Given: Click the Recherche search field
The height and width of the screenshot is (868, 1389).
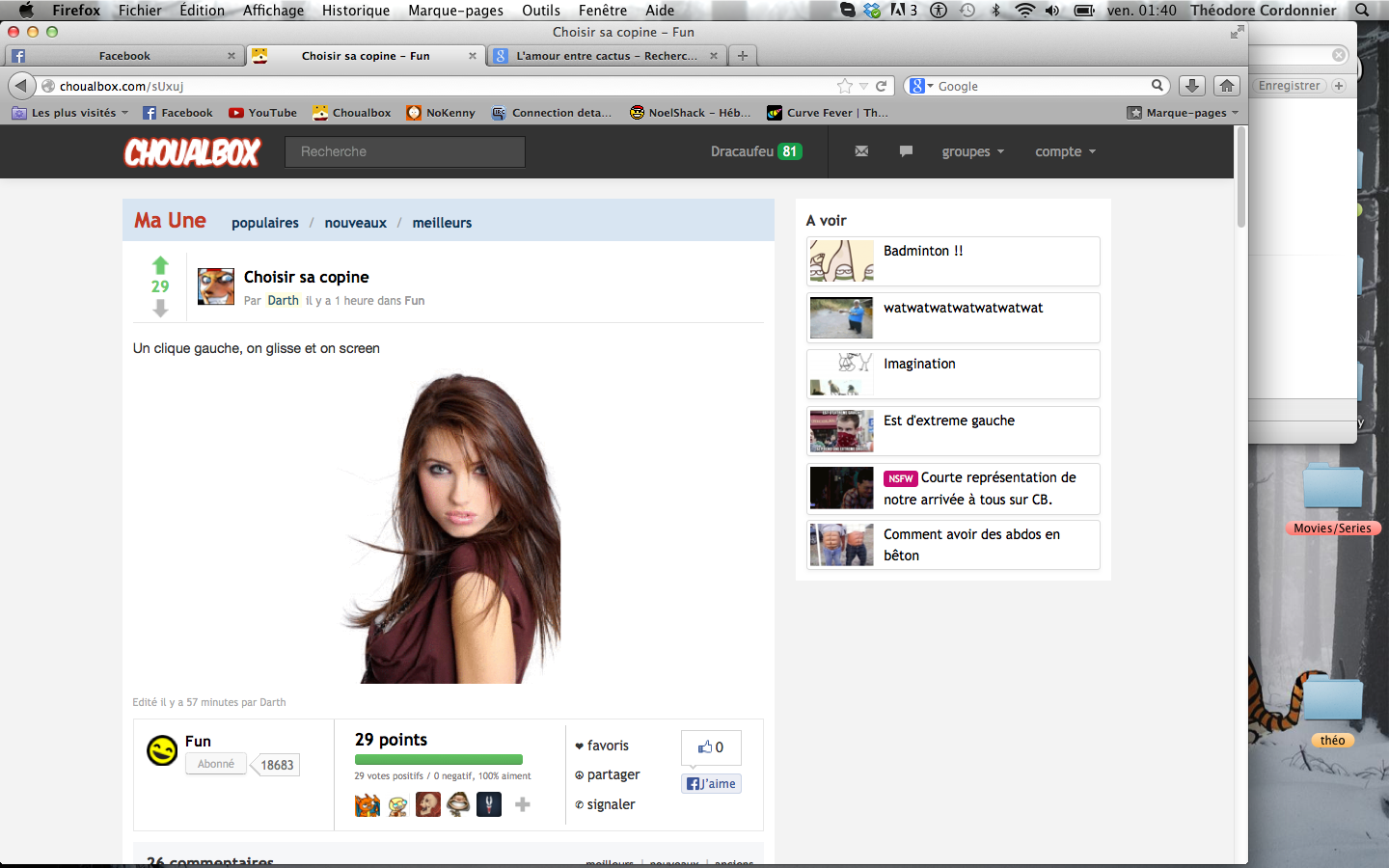Looking at the screenshot, I should 405,151.
